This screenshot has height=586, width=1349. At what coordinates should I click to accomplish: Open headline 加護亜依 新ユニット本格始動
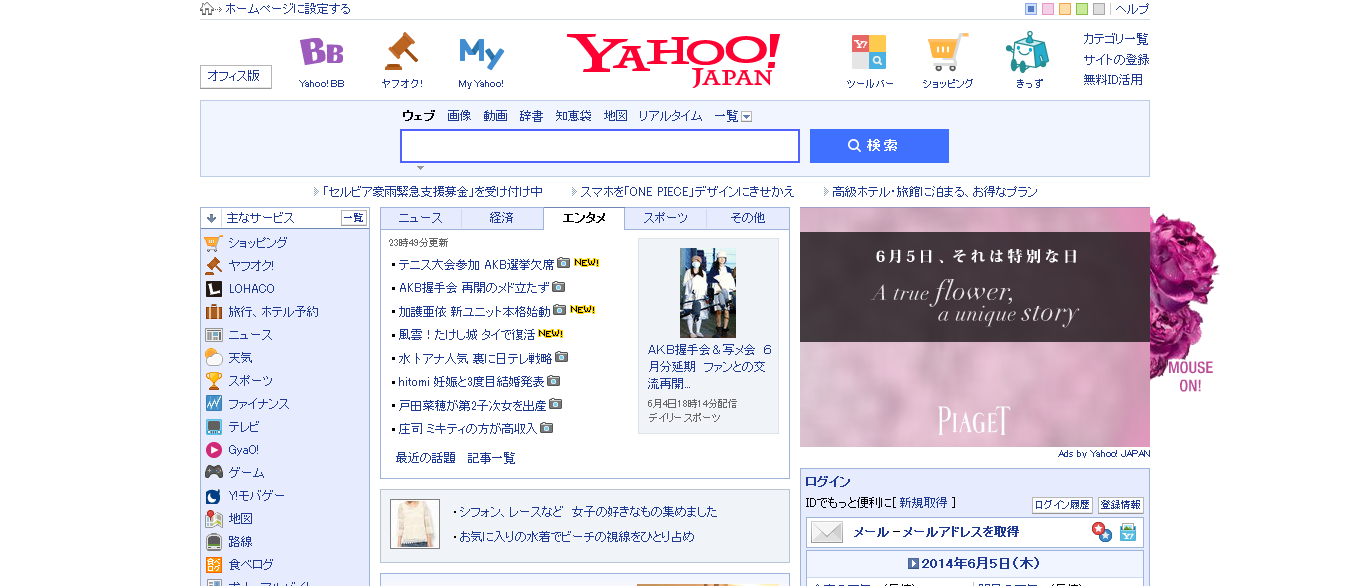[x=473, y=311]
